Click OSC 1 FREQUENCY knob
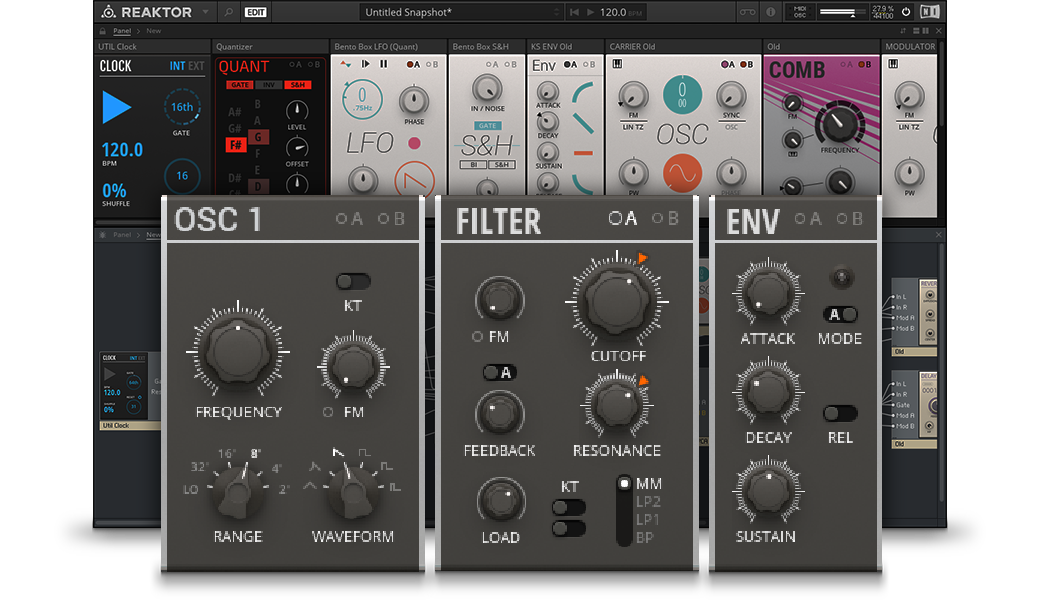Screen dimensions: 1040x600 pos(238,352)
